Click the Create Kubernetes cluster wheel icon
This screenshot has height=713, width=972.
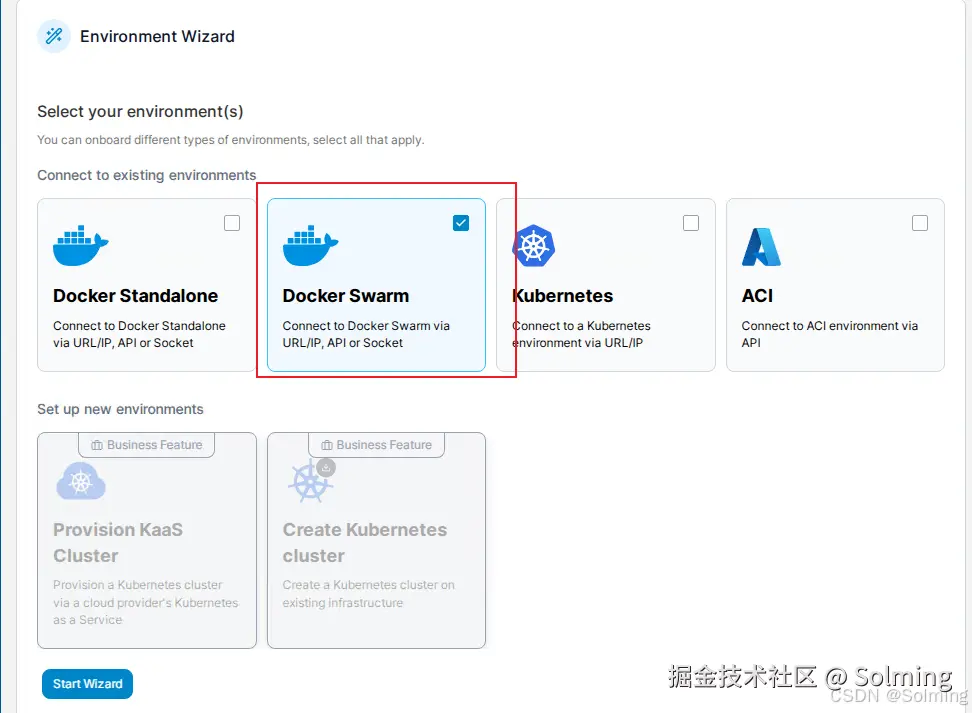click(x=312, y=480)
